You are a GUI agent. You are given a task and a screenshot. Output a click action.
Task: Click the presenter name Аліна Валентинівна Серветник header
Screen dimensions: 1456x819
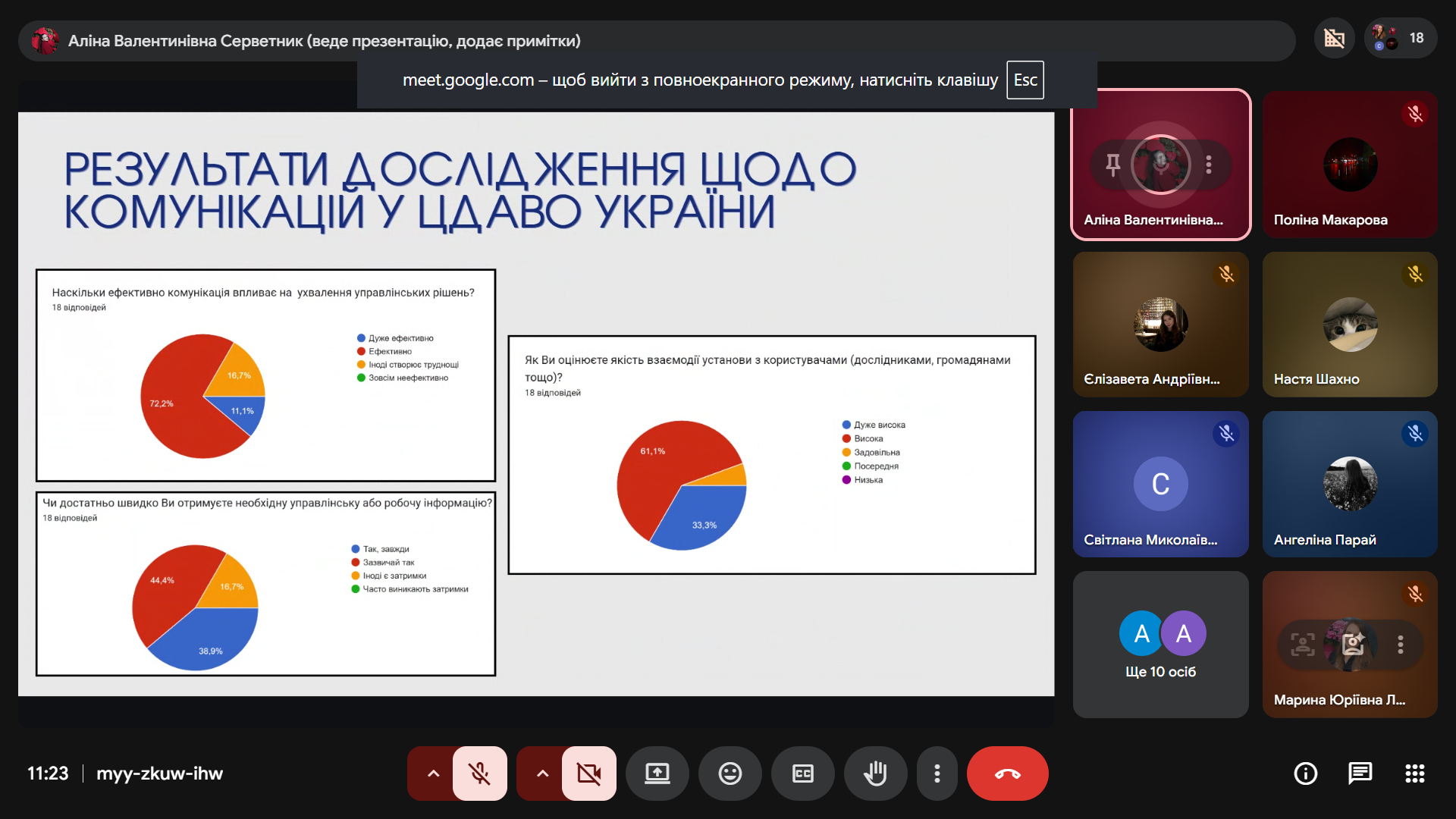pyautogui.click(x=325, y=41)
